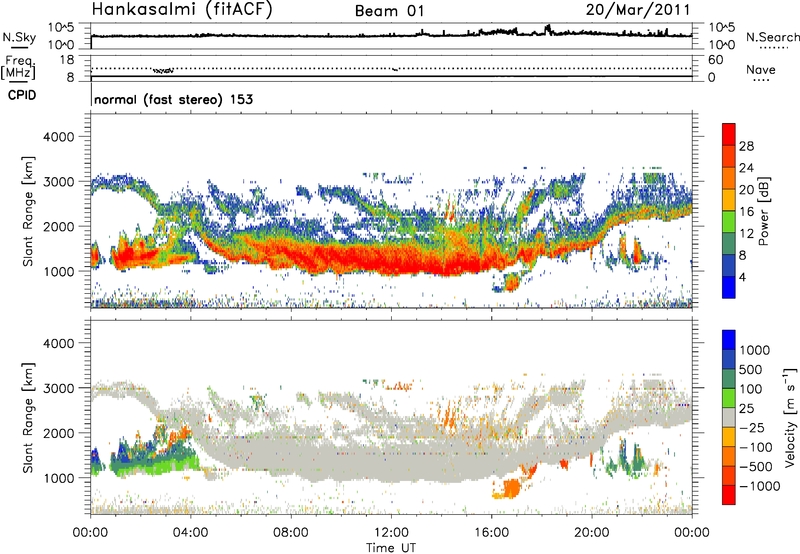Click the "12" label on Power colorbar

(746, 234)
